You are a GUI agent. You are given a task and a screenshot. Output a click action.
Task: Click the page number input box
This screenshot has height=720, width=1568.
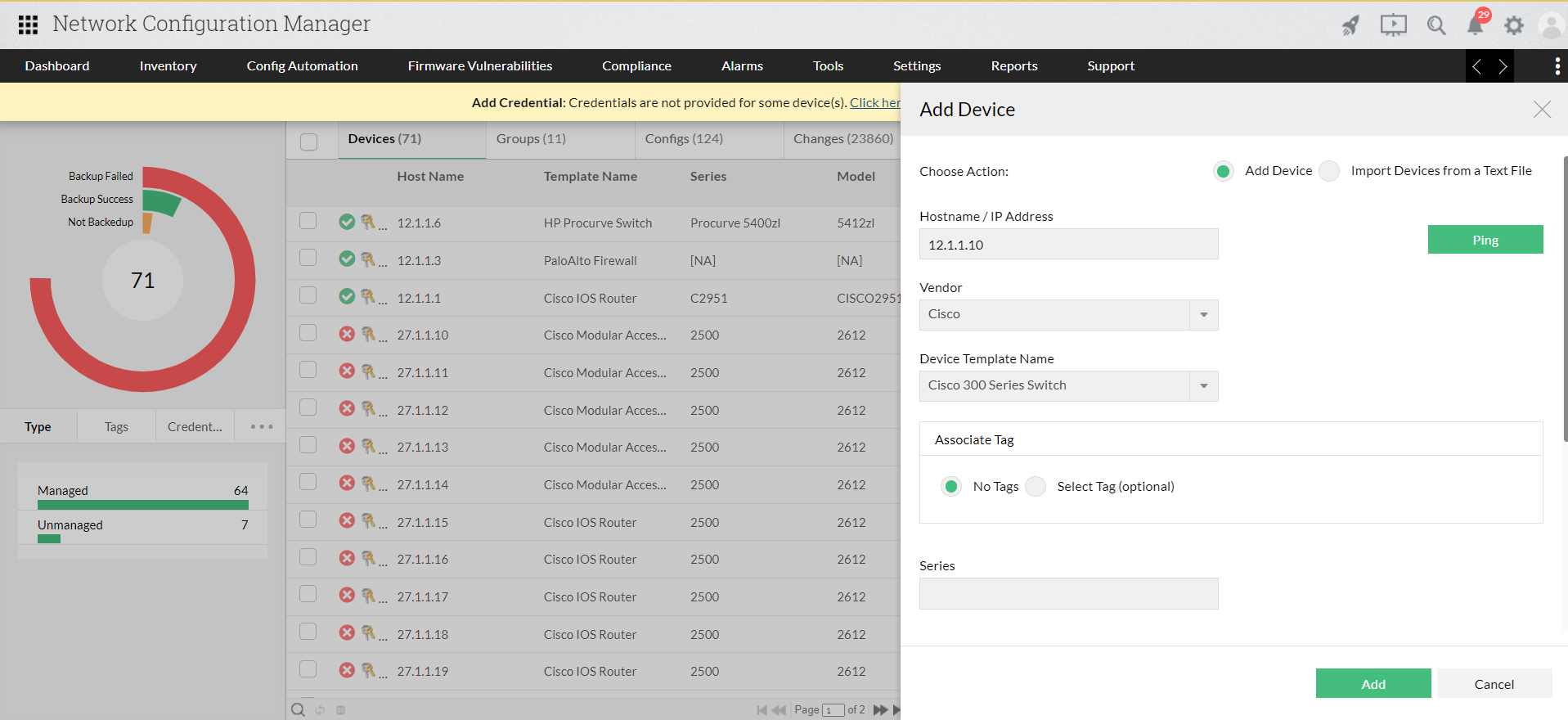click(x=833, y=710)
